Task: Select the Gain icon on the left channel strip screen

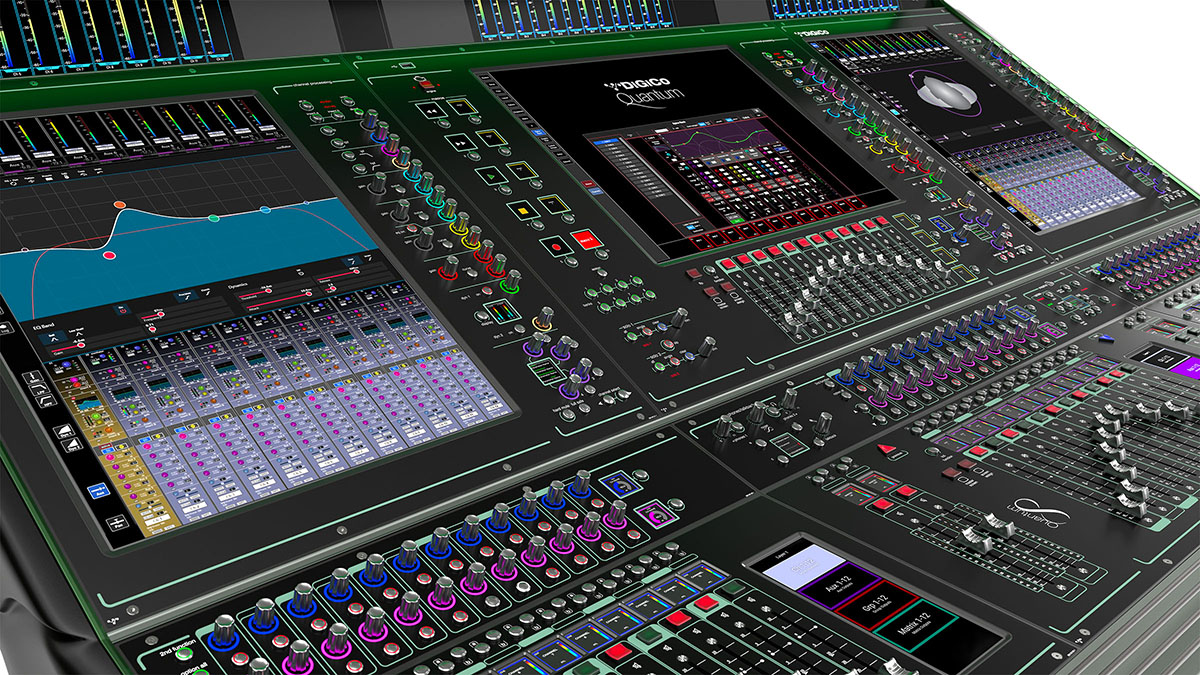Action: pyautogui.click(x=33, y=378)
